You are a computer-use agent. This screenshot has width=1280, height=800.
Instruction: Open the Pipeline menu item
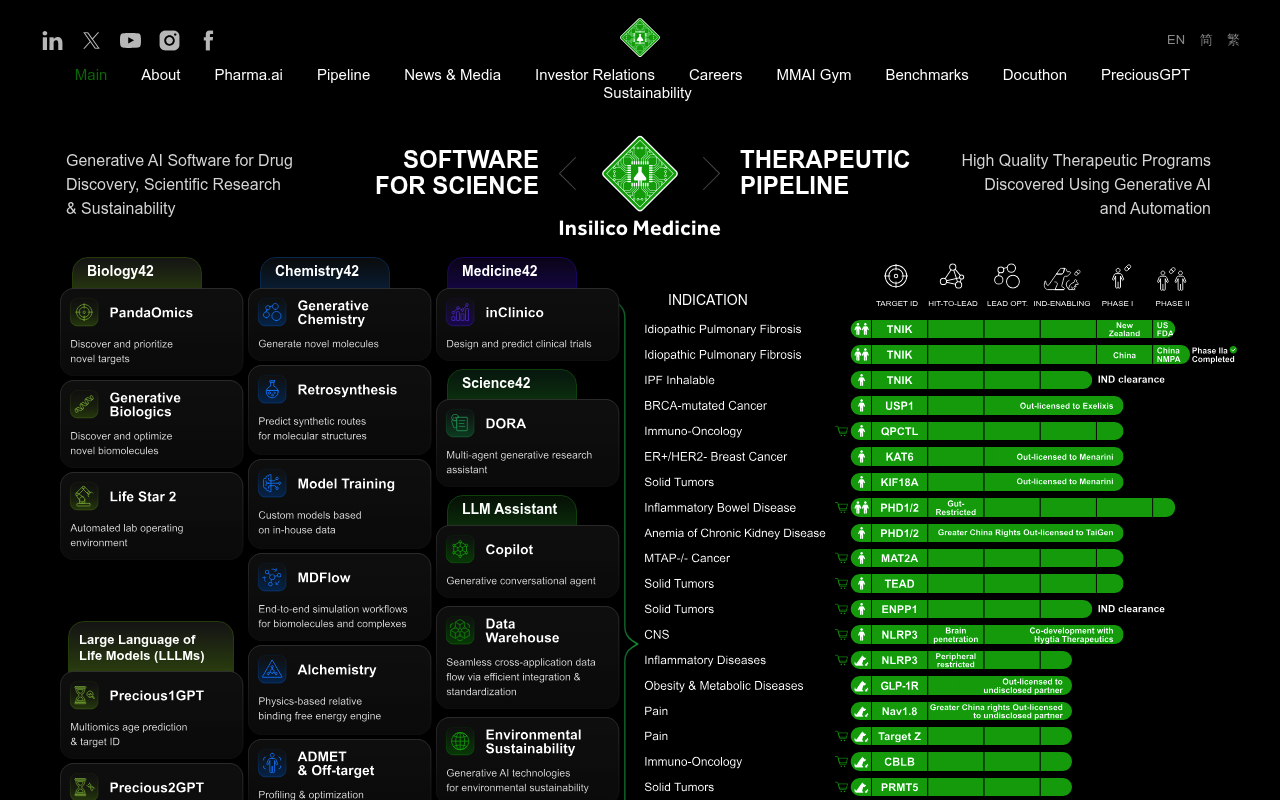(x=343, y=75)
